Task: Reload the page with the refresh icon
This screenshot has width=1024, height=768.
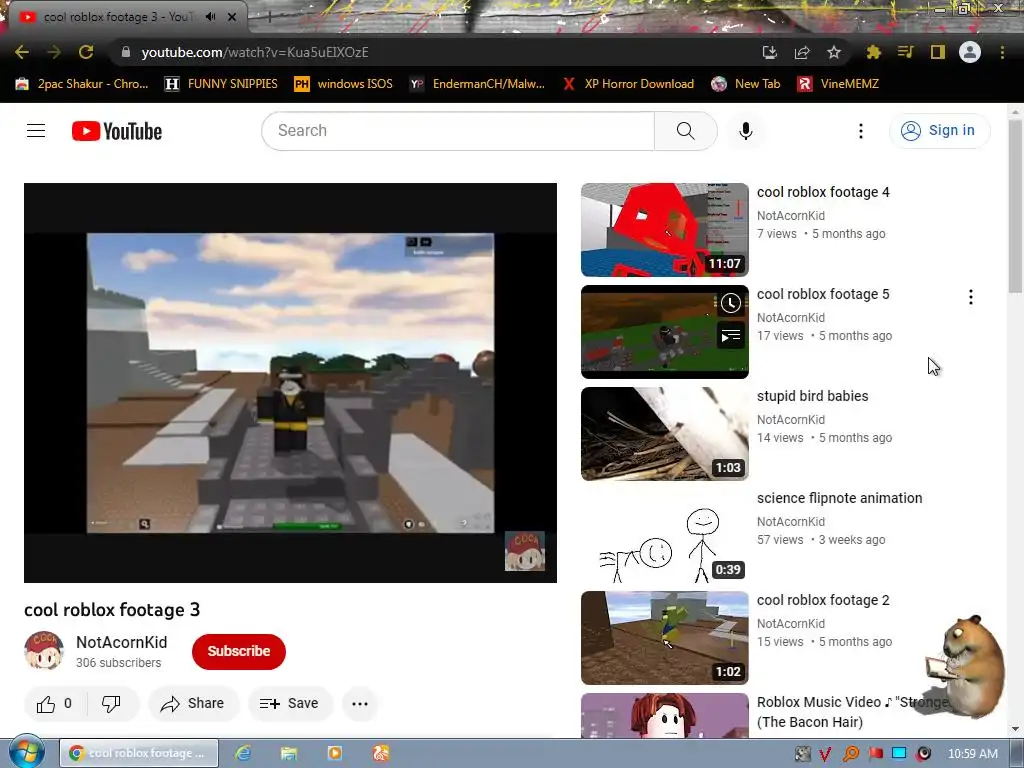Action: pyautogui.click(x=86, y=52)
